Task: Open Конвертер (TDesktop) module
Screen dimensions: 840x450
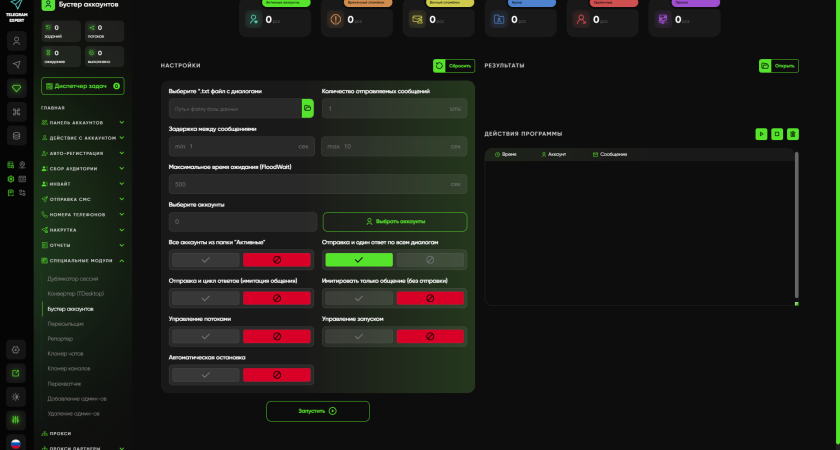Action: [x=76, y=294]
